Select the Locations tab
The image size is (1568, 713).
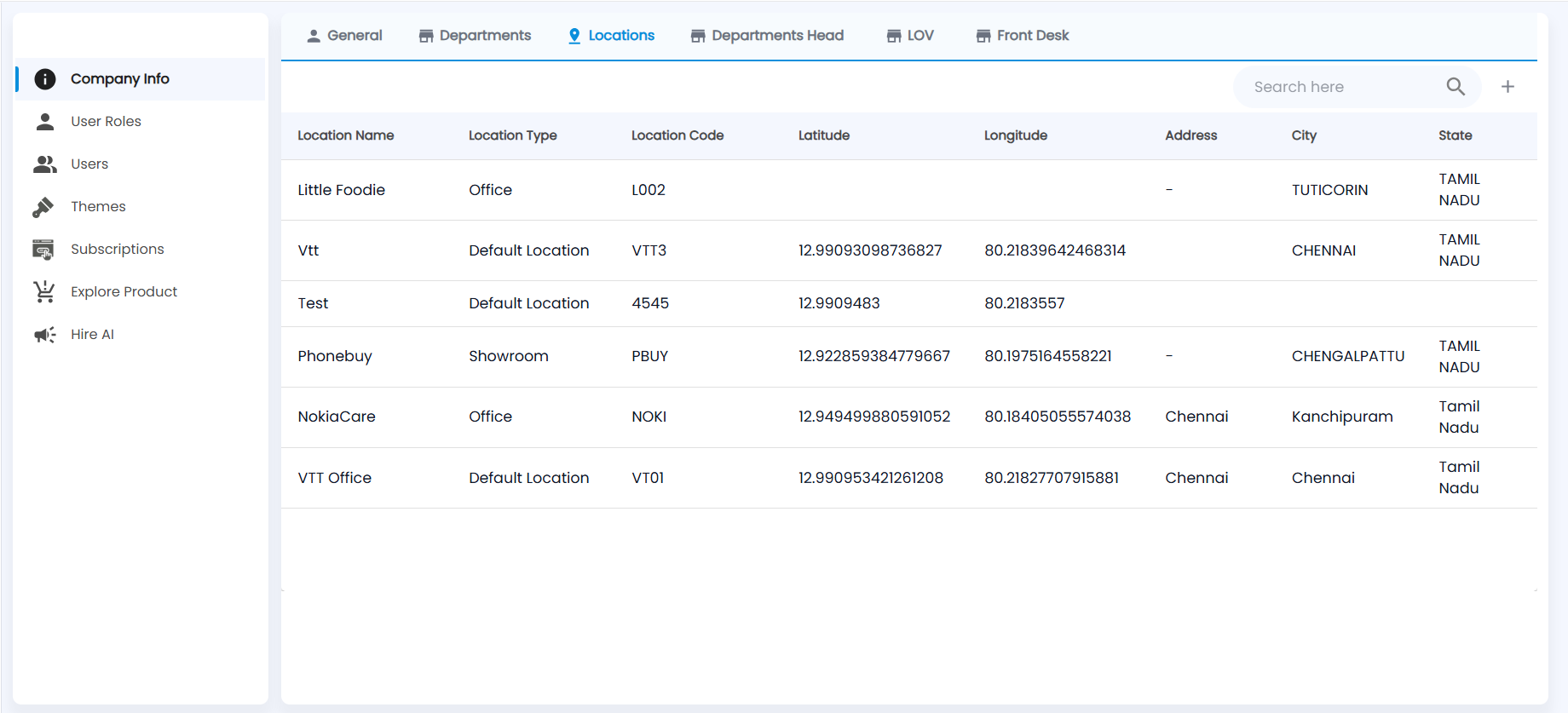(x=611, y=36)
